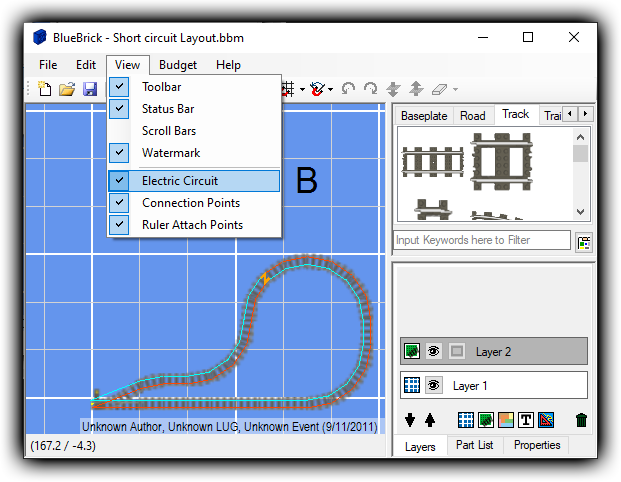Image resolution: width=621 pixels, height=482 pixels.
Task: Add a new ruler layer icon
Action: coord(546,420)
